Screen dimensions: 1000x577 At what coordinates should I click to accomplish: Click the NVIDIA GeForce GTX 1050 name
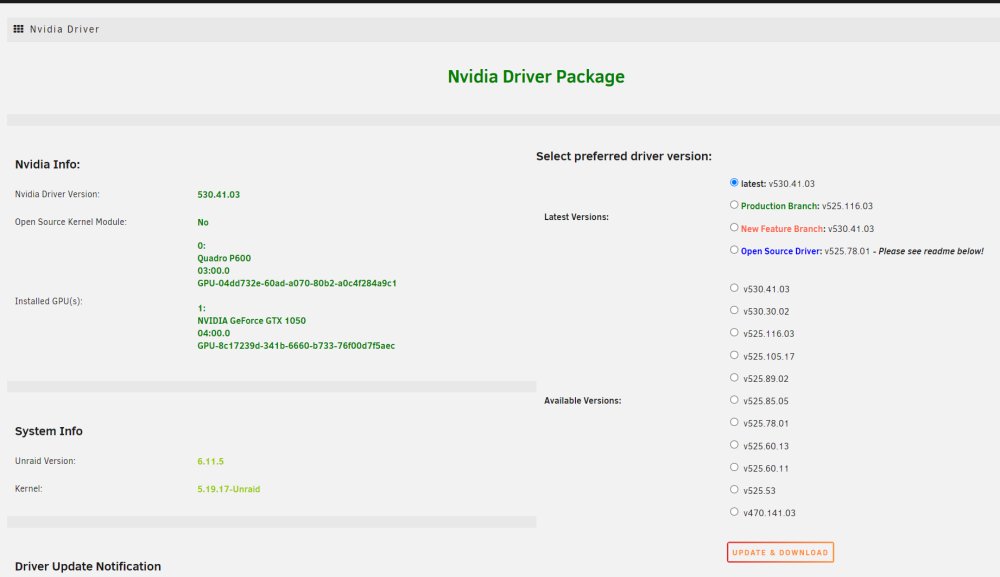tap(251, 321)
